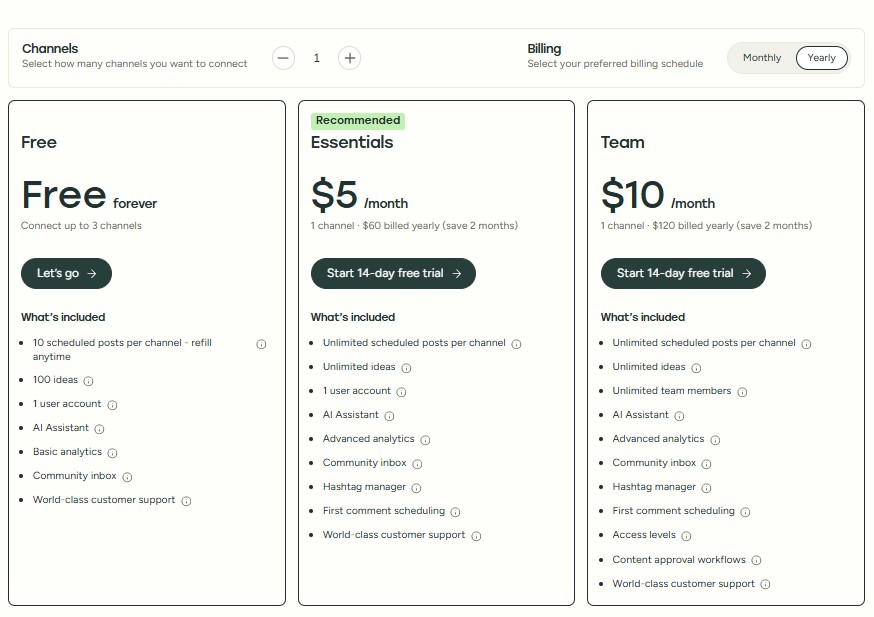
Task: Click the channel count number field
Action: pos(316,58)
